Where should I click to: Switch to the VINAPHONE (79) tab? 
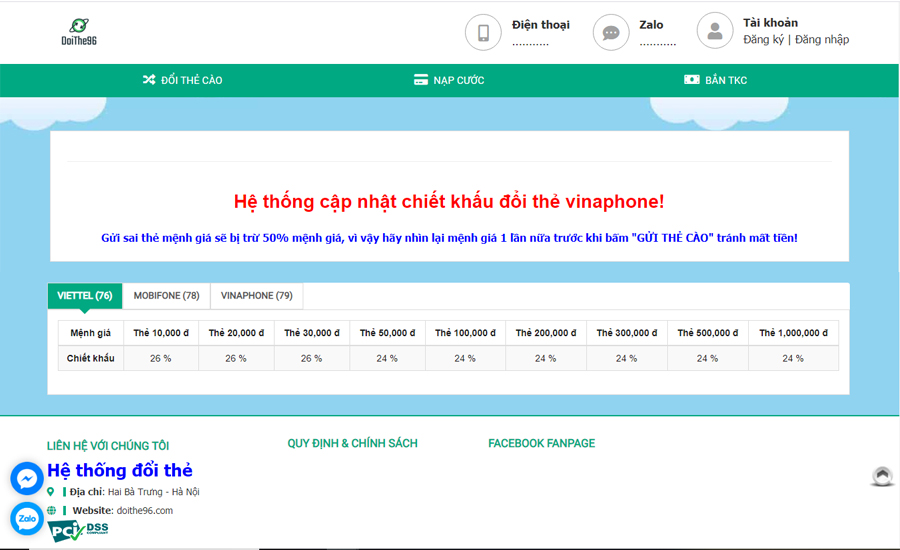pyautogui.click(x=257, y=296)
